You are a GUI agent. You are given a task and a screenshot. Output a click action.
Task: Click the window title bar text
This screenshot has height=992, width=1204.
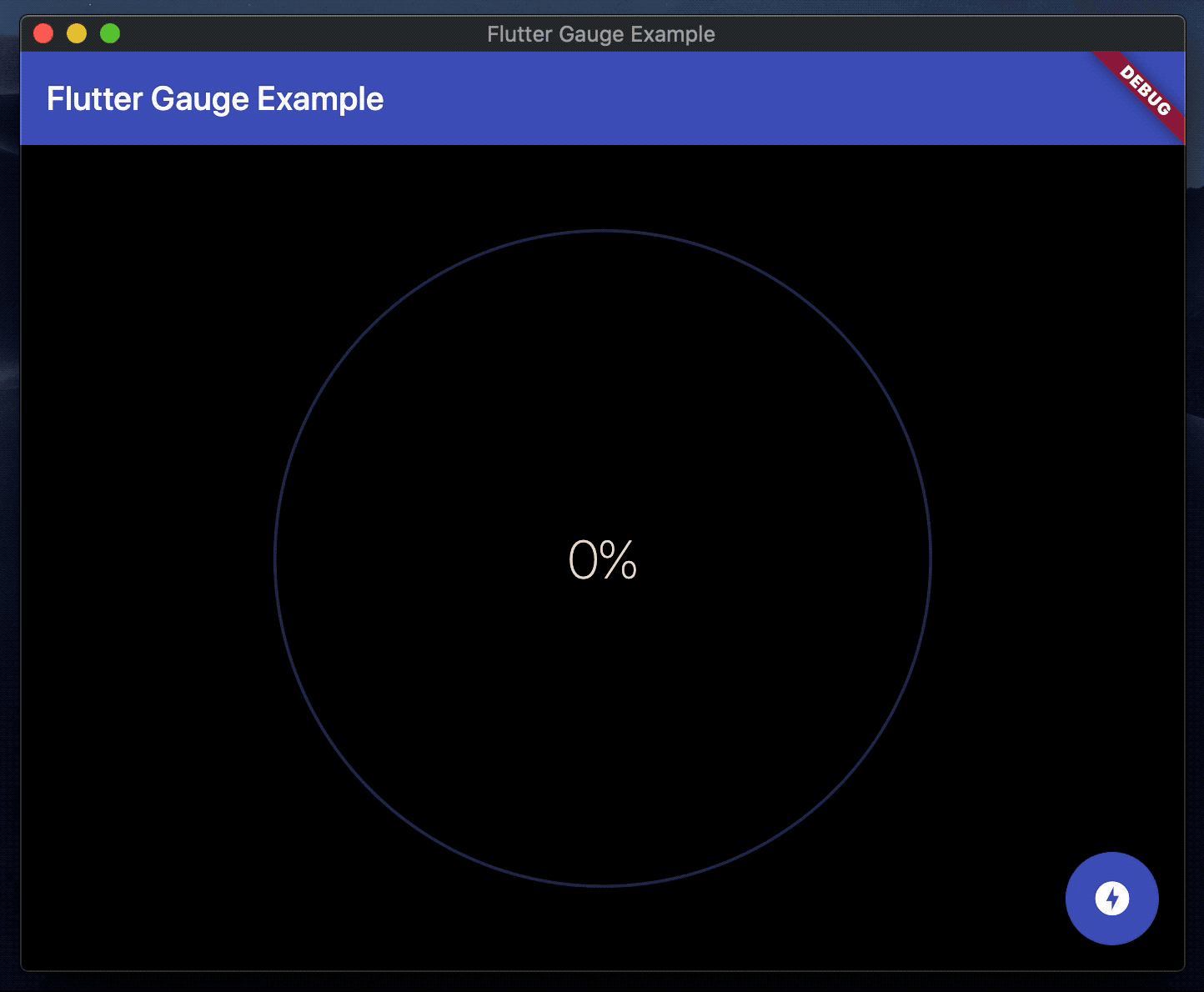coord(601,34)
